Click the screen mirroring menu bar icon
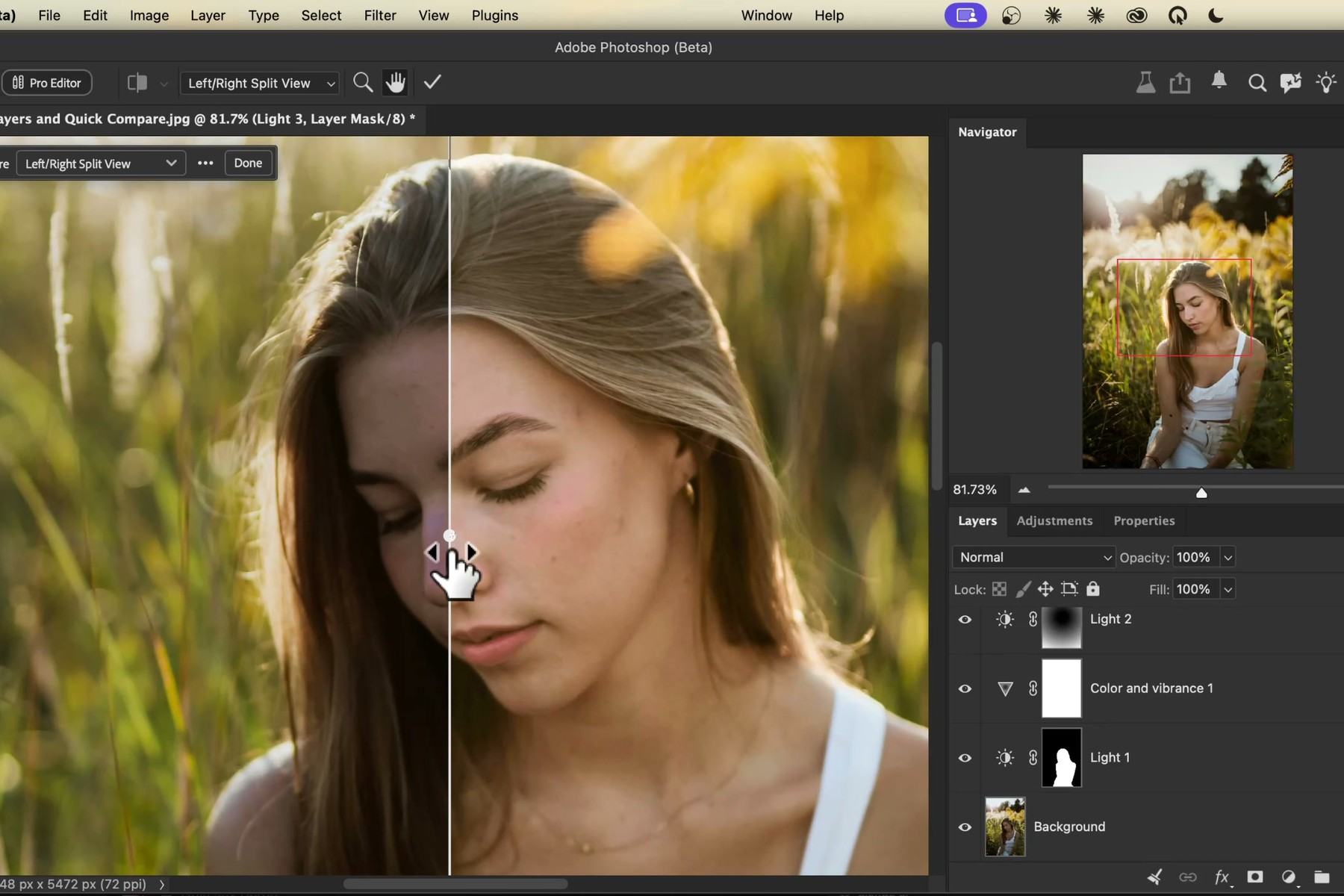Screen dimensions: 1344x896 point(965,15)
